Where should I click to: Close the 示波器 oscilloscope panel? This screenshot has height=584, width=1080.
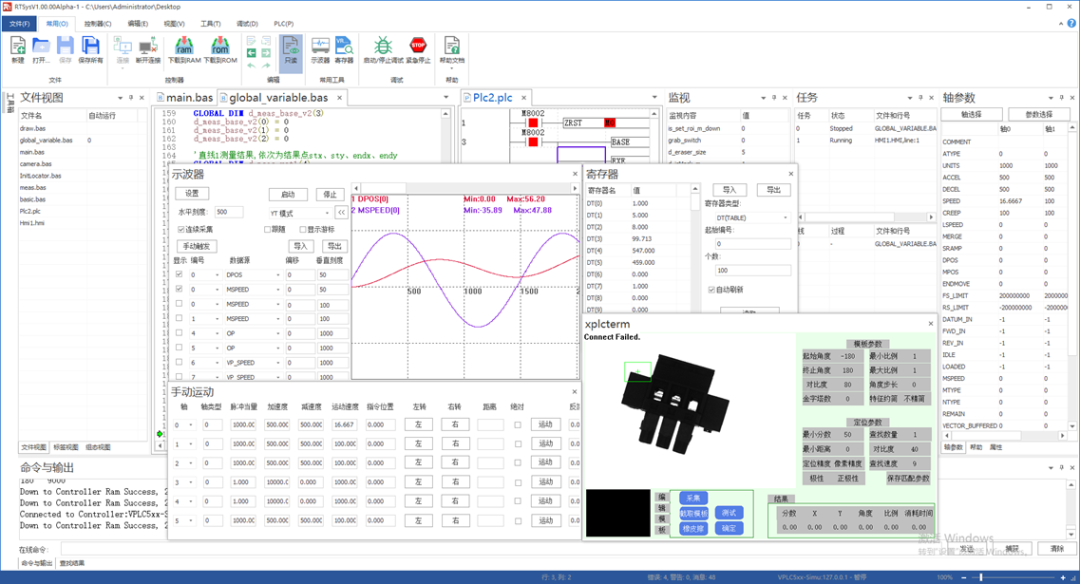pos(574,174)
